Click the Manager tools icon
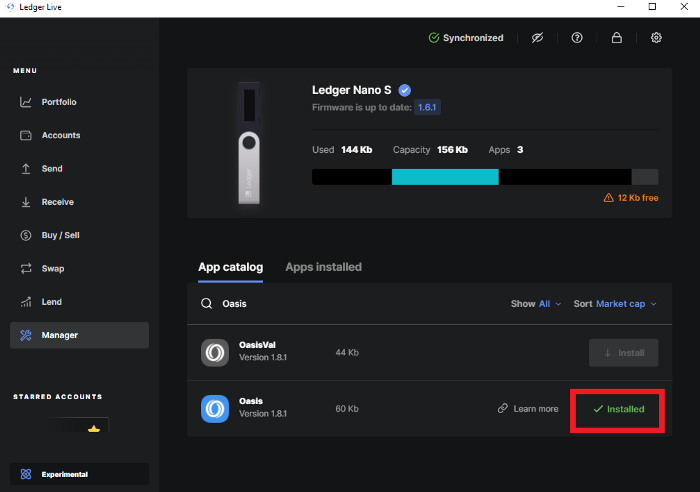Screen dimensions: 700x492 coord(26,335)
